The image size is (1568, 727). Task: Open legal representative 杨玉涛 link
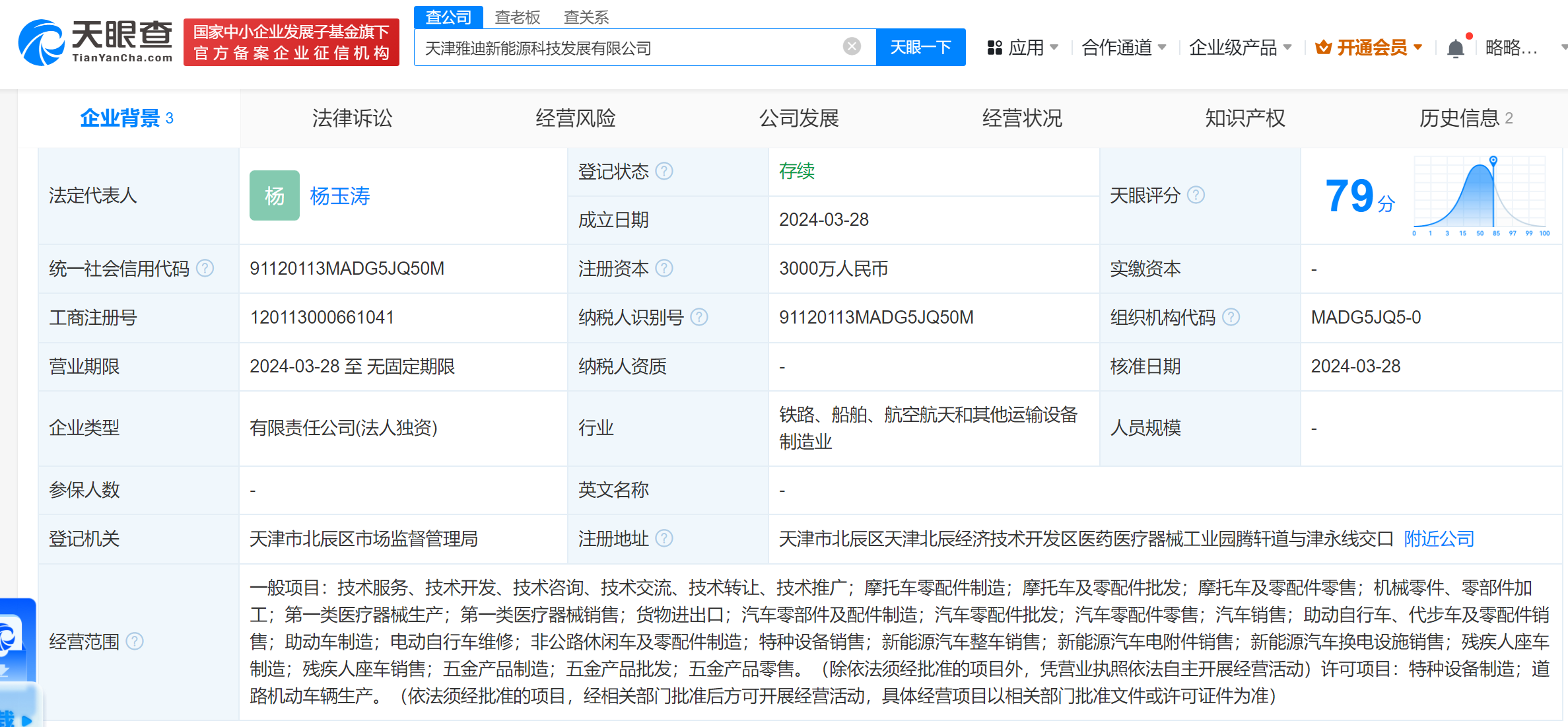(x=340, y=196)
